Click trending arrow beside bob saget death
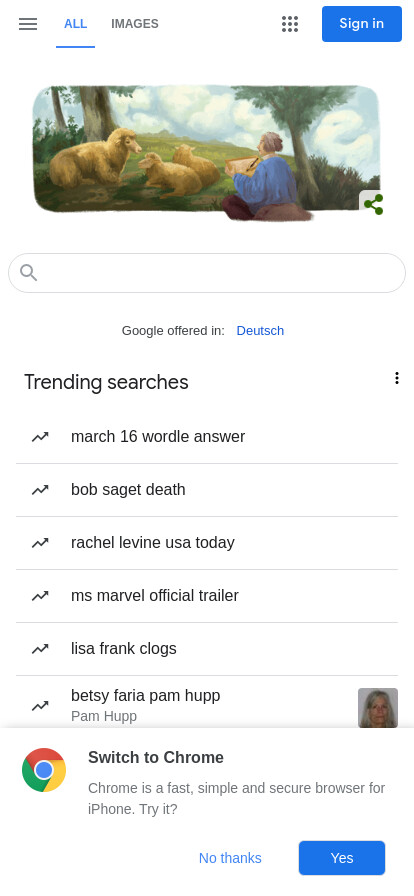Screen dimensions: 414x896 coord(40,490)
